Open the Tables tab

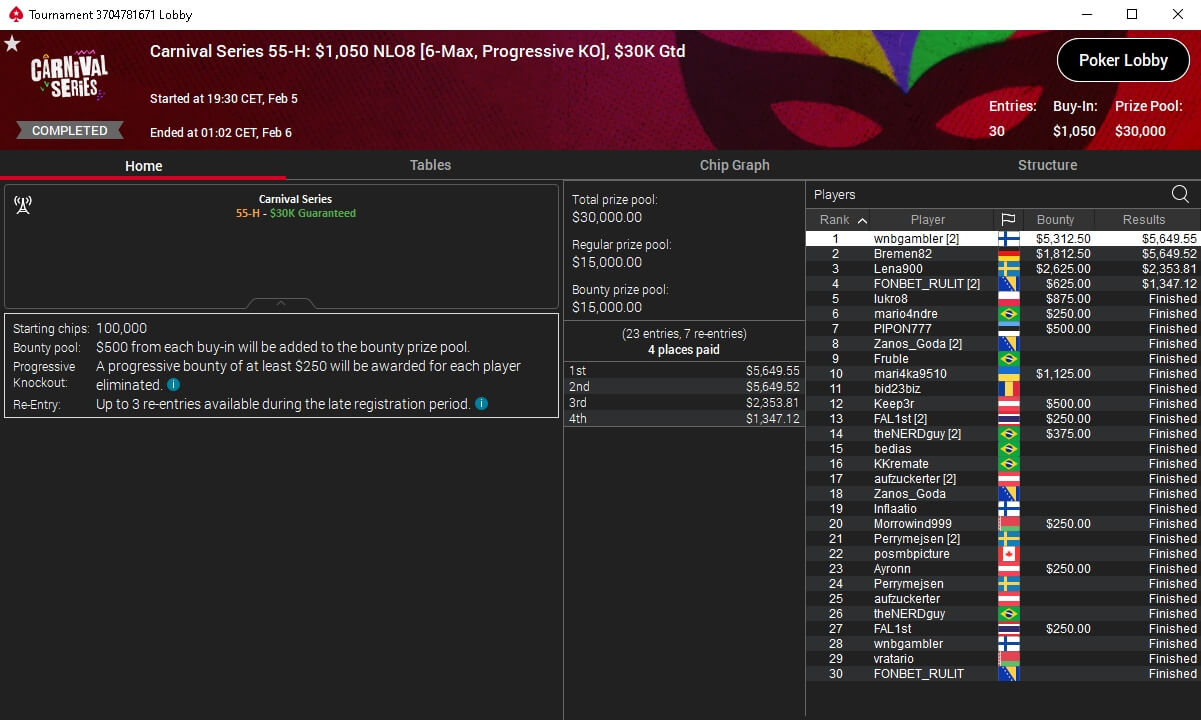coord(430,165)
